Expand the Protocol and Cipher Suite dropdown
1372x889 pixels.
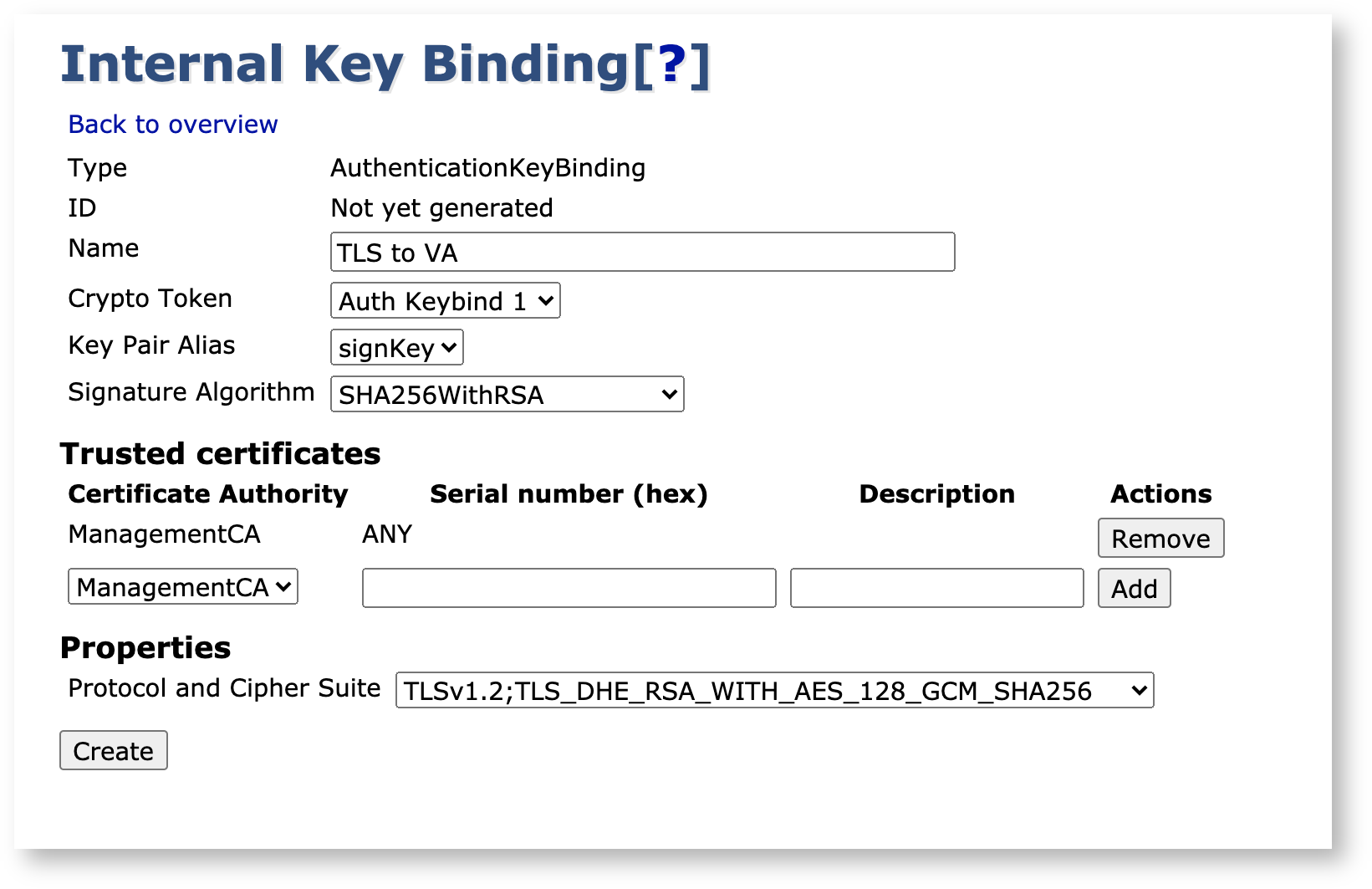(774, 691)
